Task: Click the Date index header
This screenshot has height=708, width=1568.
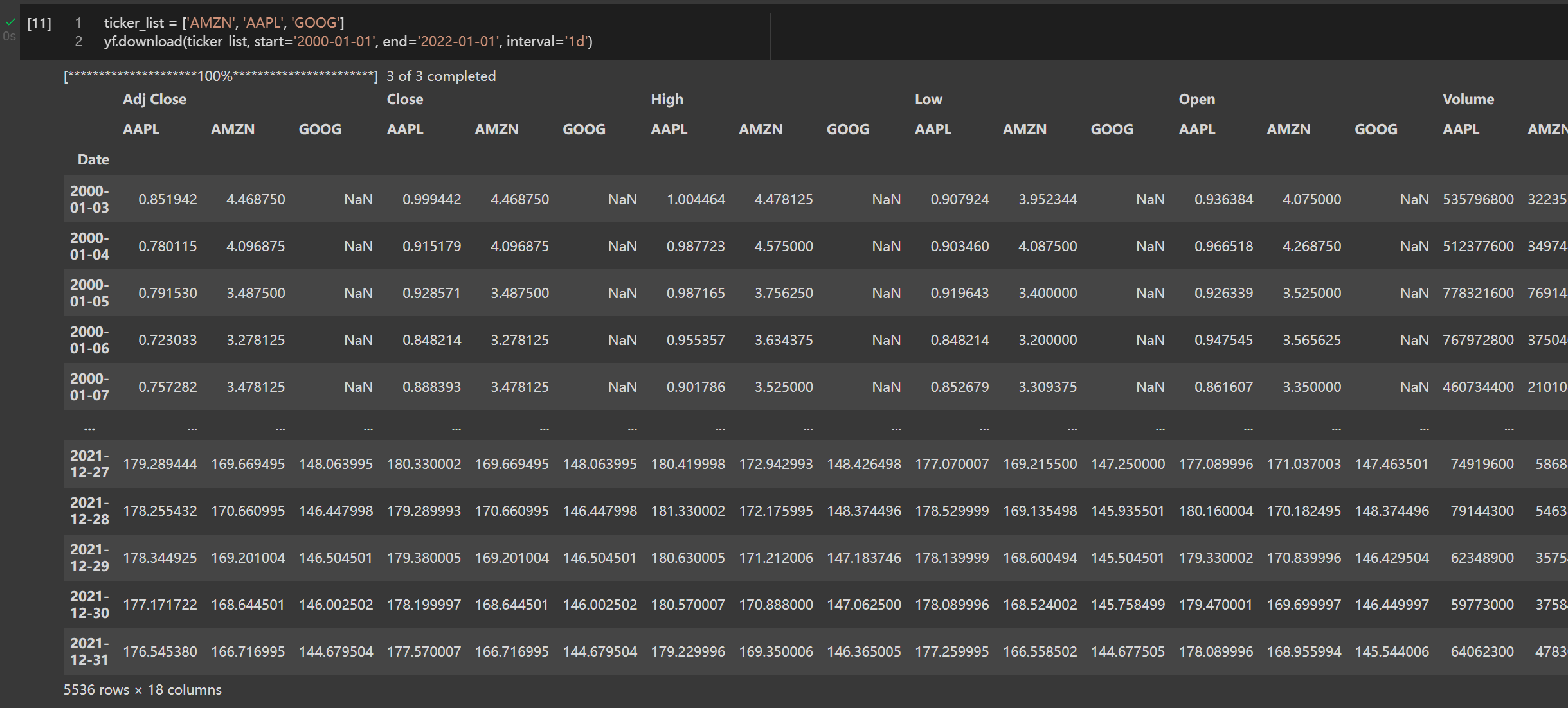Action: tap(93, 159)
